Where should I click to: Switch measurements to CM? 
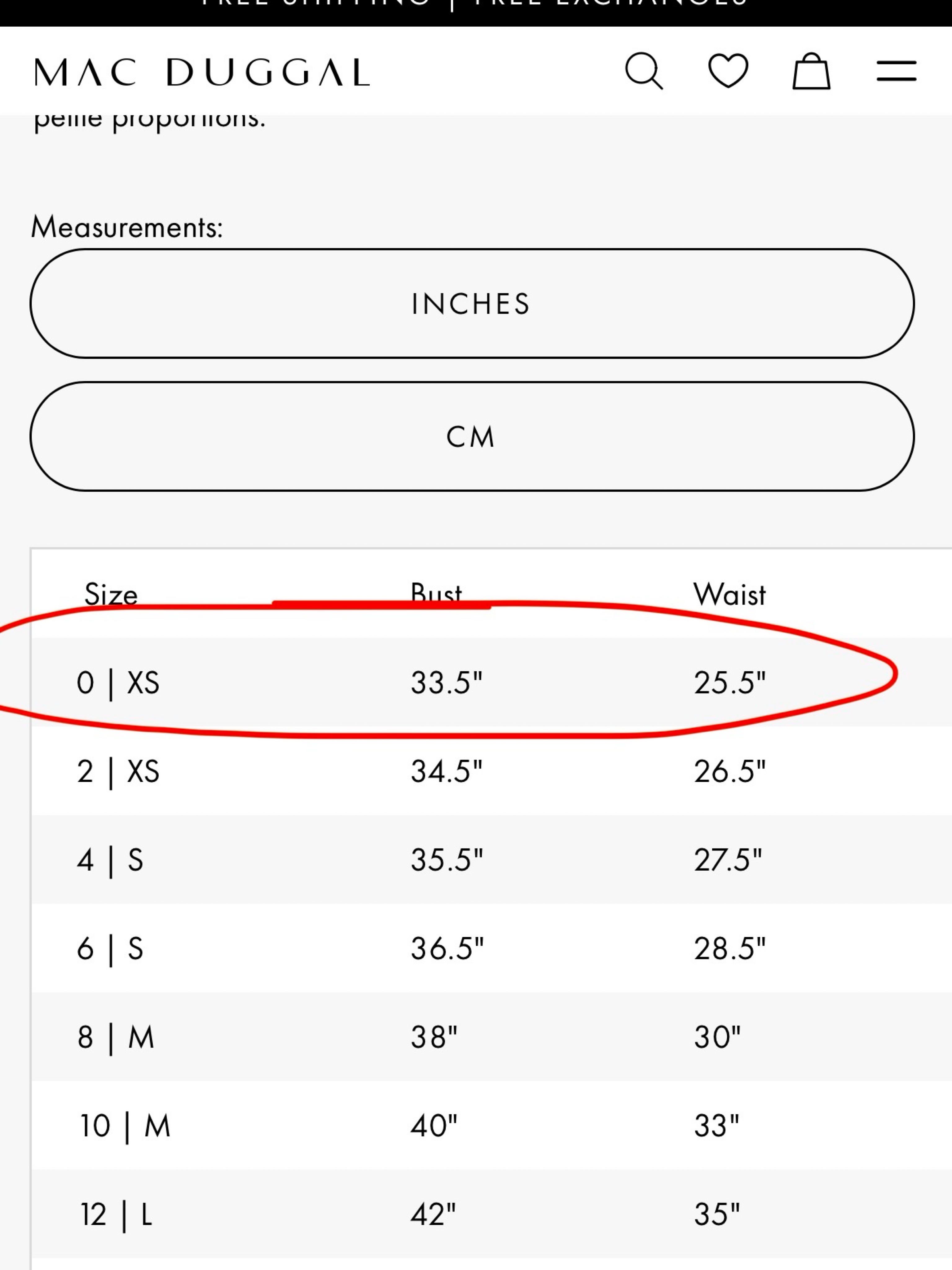tap(472, 436)
